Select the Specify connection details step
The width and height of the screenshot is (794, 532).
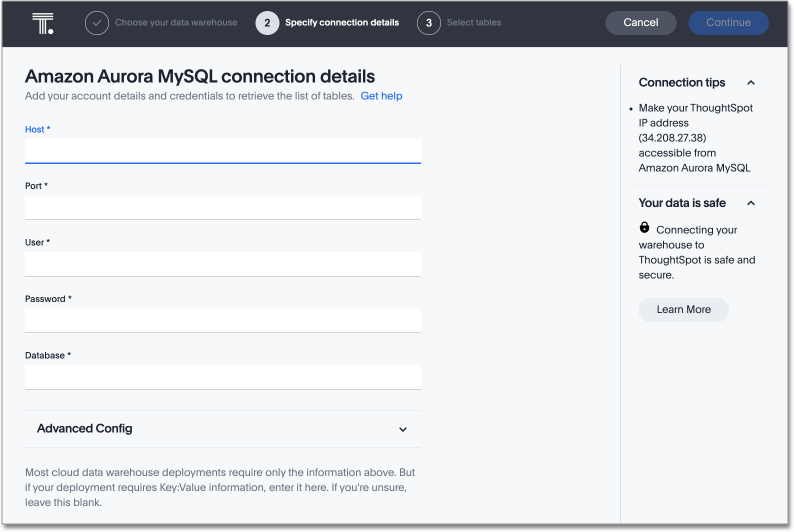341,23
